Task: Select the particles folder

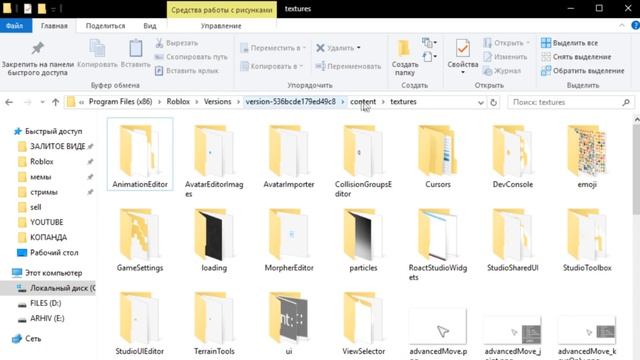Action: tap(363, 240)
